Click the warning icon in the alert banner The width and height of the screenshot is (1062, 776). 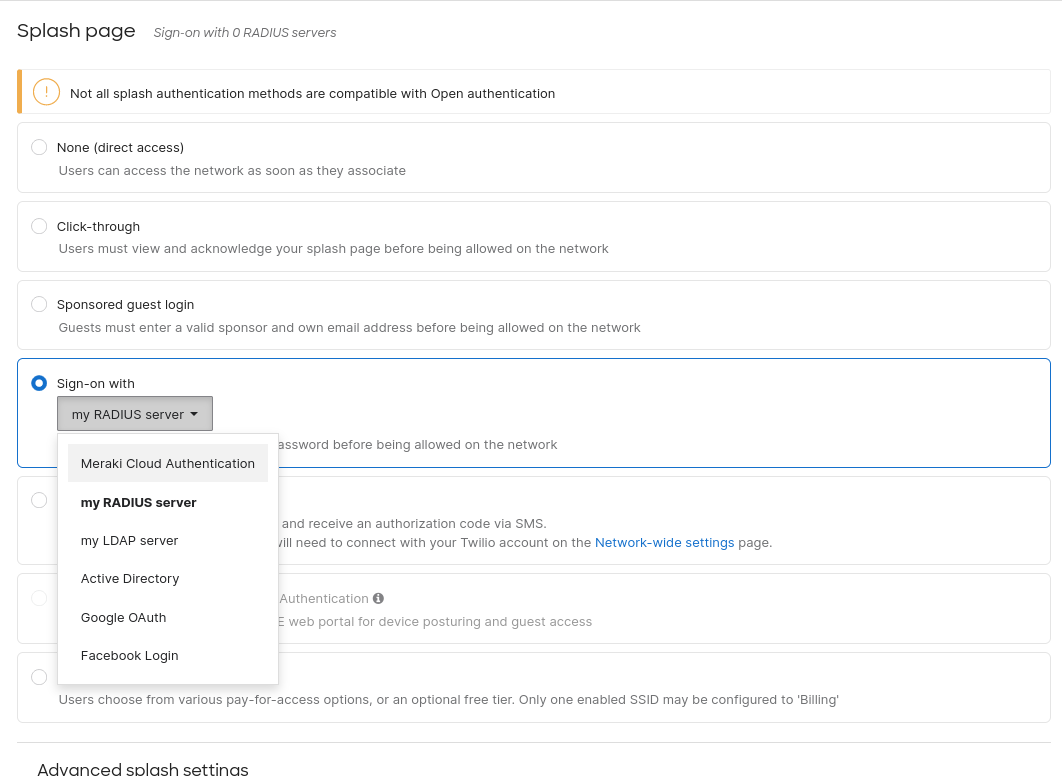pos(46,92)
